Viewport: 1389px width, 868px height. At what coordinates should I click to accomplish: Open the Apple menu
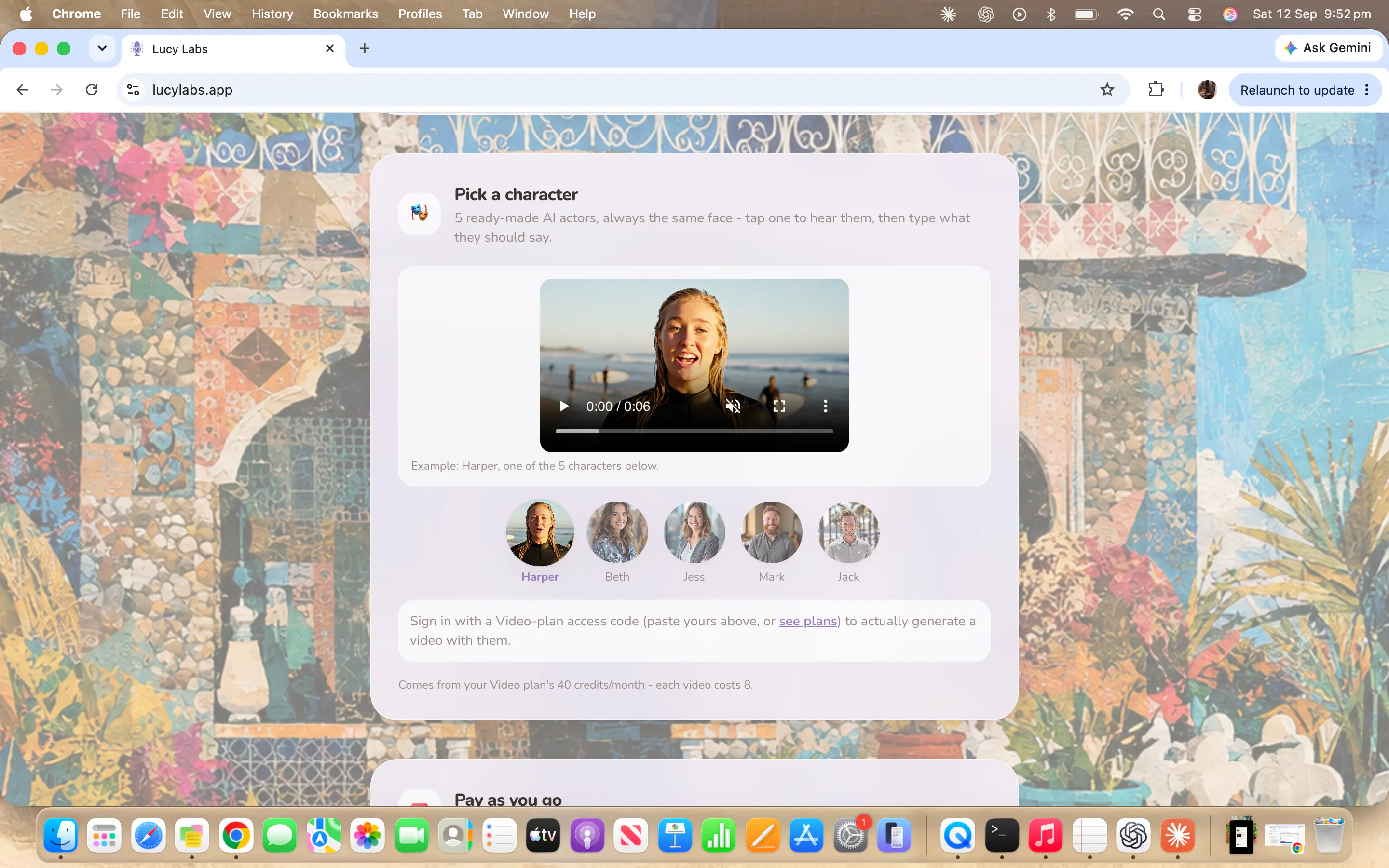pyautogui.click(x=26, y=14)
